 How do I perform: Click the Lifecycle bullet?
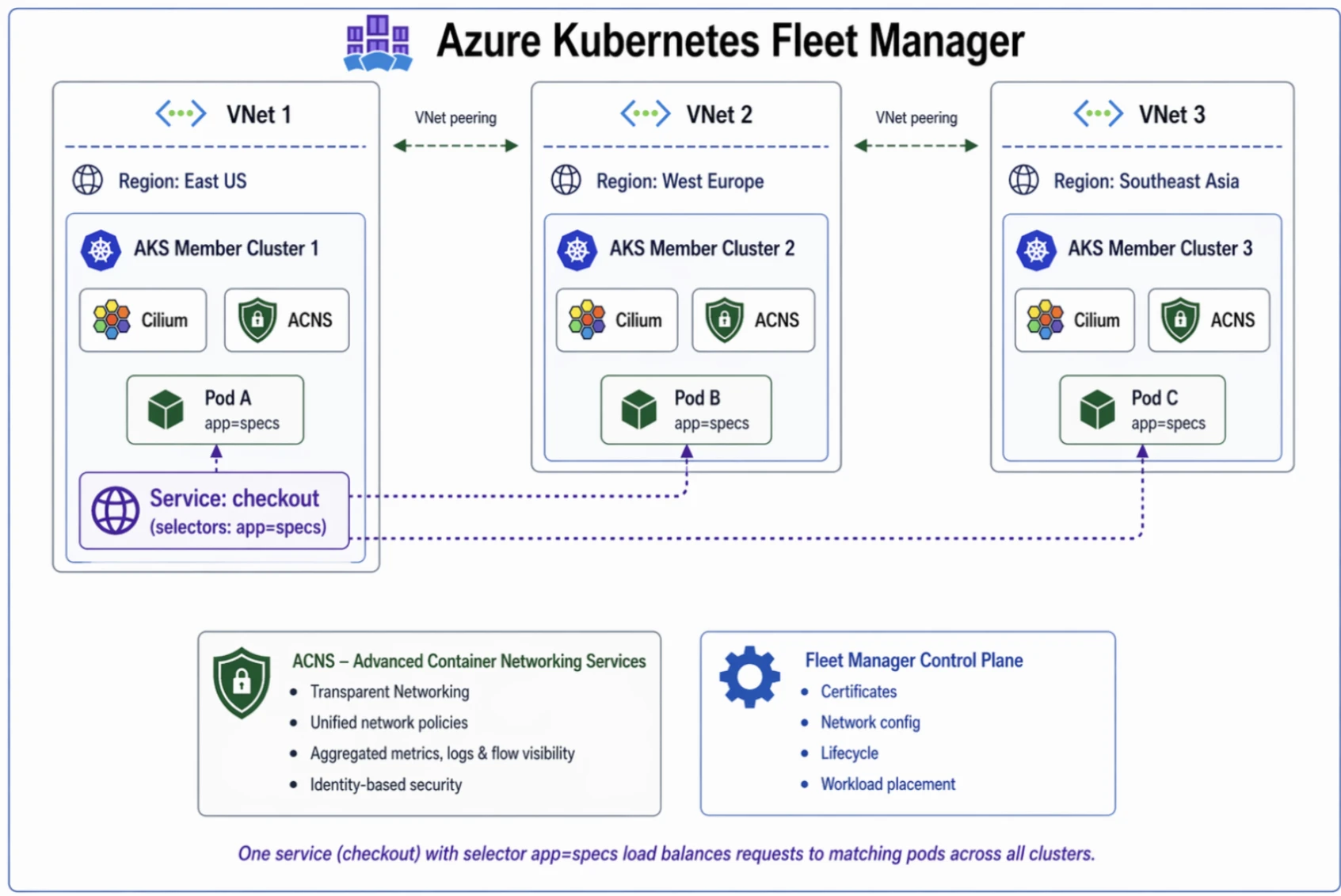coord(849,753)
